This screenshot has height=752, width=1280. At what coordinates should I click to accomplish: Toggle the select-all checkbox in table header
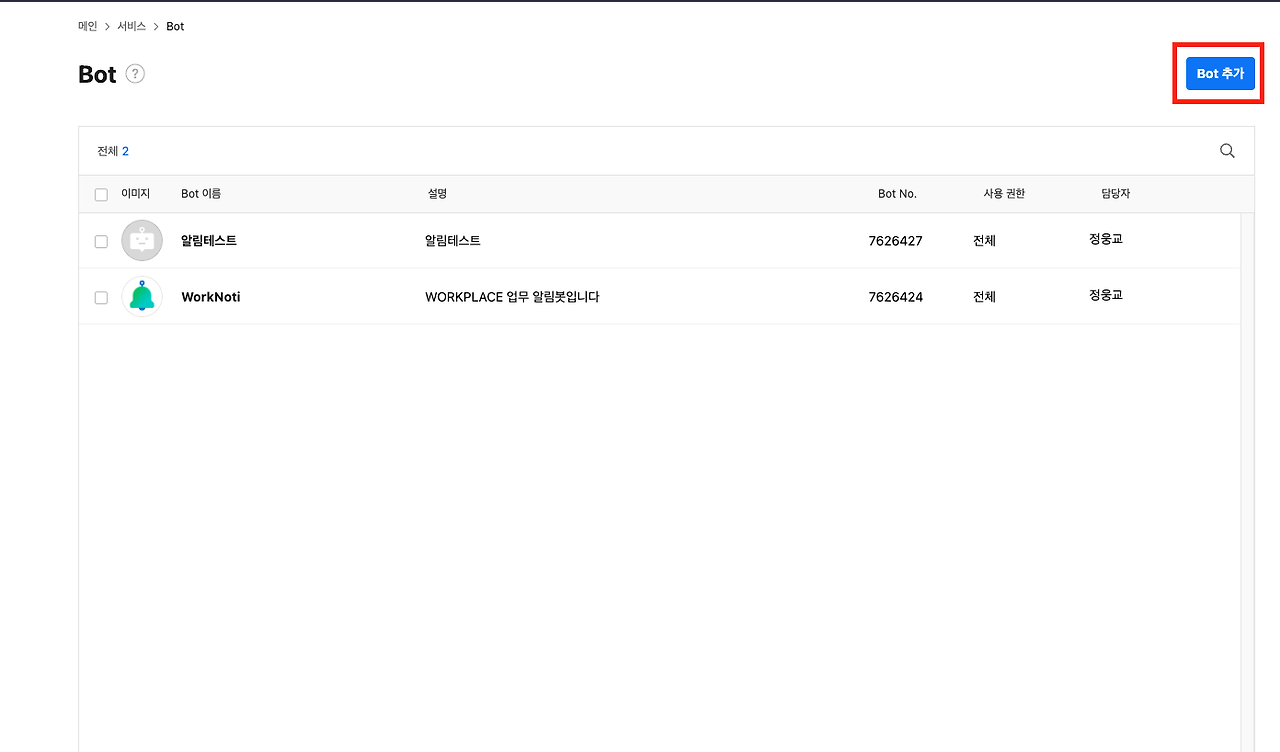coord(101,194)
